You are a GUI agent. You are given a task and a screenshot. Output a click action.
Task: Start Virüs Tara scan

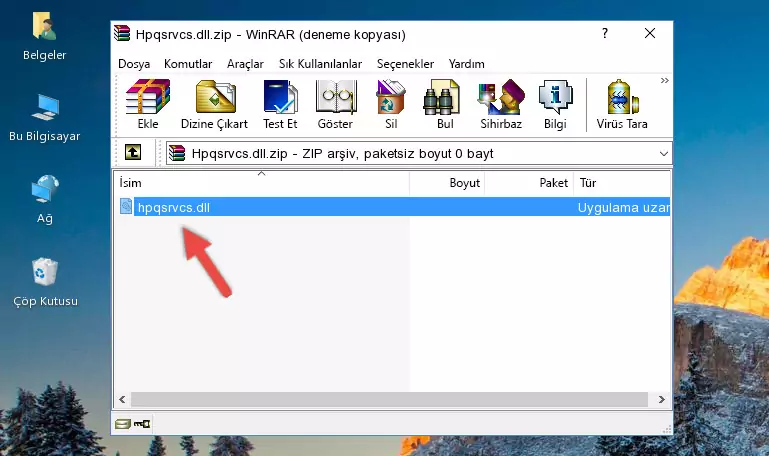point(622,104)
